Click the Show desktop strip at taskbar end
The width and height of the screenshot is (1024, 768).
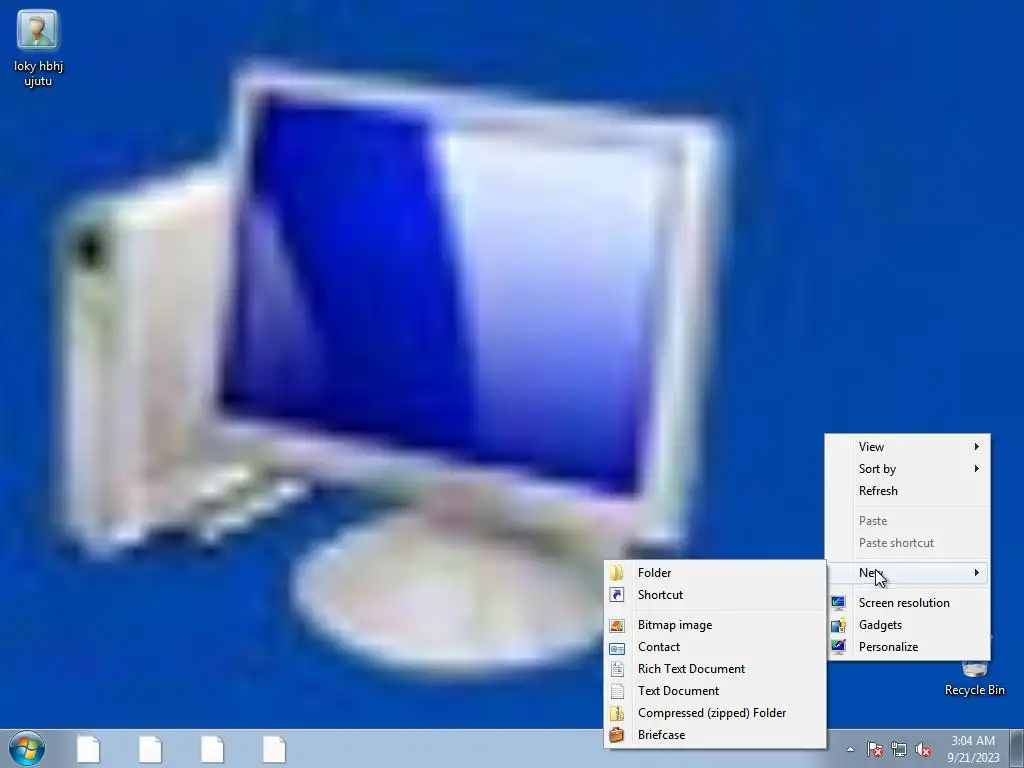pyautogui.click(x=1017, y=749)
